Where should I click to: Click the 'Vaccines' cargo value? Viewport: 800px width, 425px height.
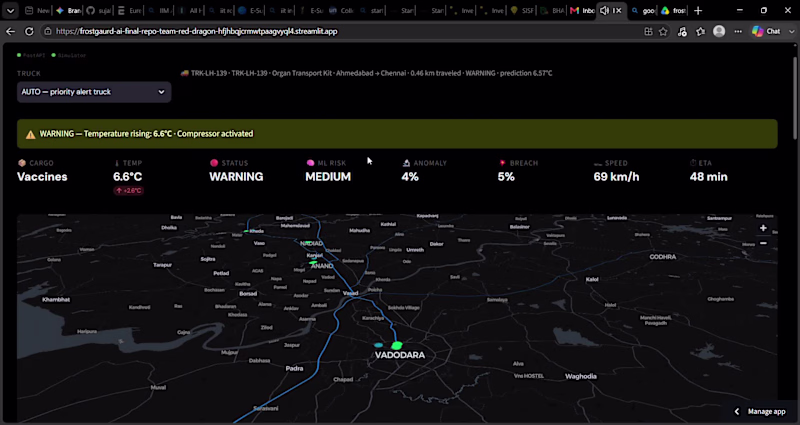click(x=42, y=177)
